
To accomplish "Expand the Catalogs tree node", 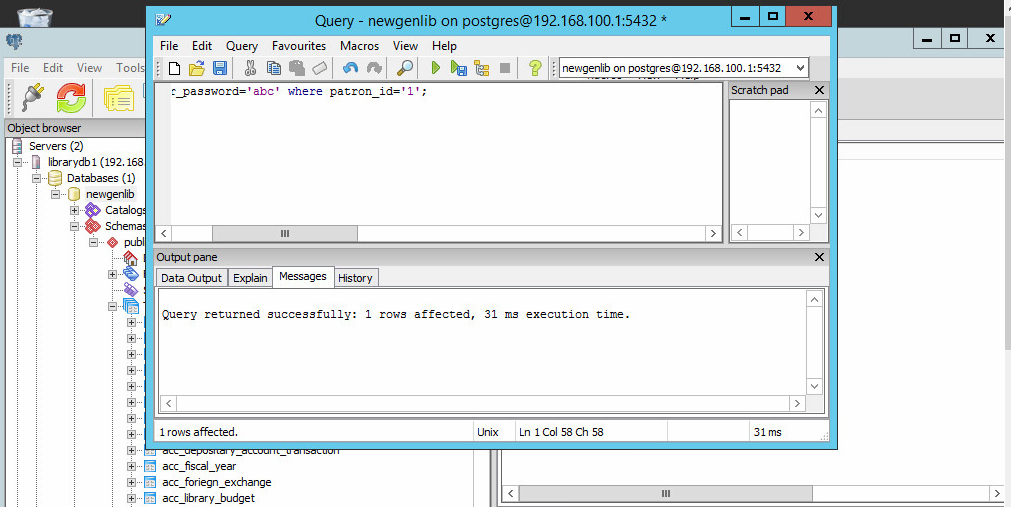I will (75, 210).
